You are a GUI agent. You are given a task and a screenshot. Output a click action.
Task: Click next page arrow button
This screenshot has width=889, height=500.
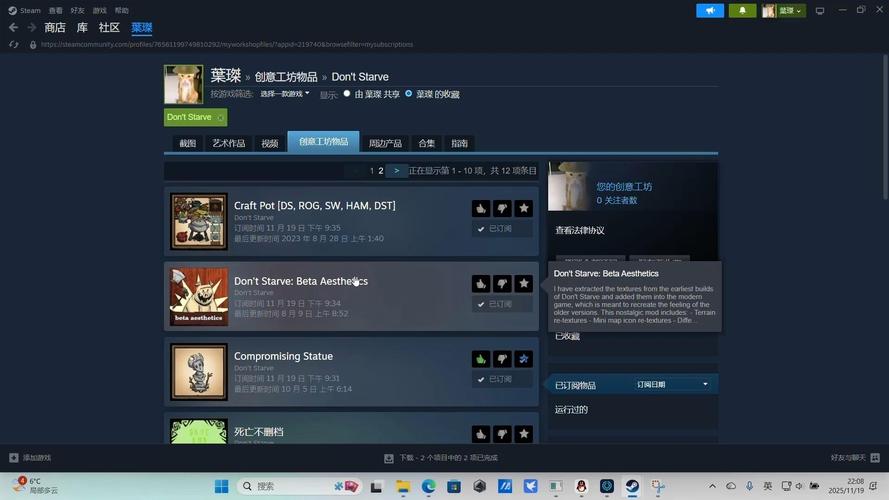pyautogui.click(x=397, y=171)
